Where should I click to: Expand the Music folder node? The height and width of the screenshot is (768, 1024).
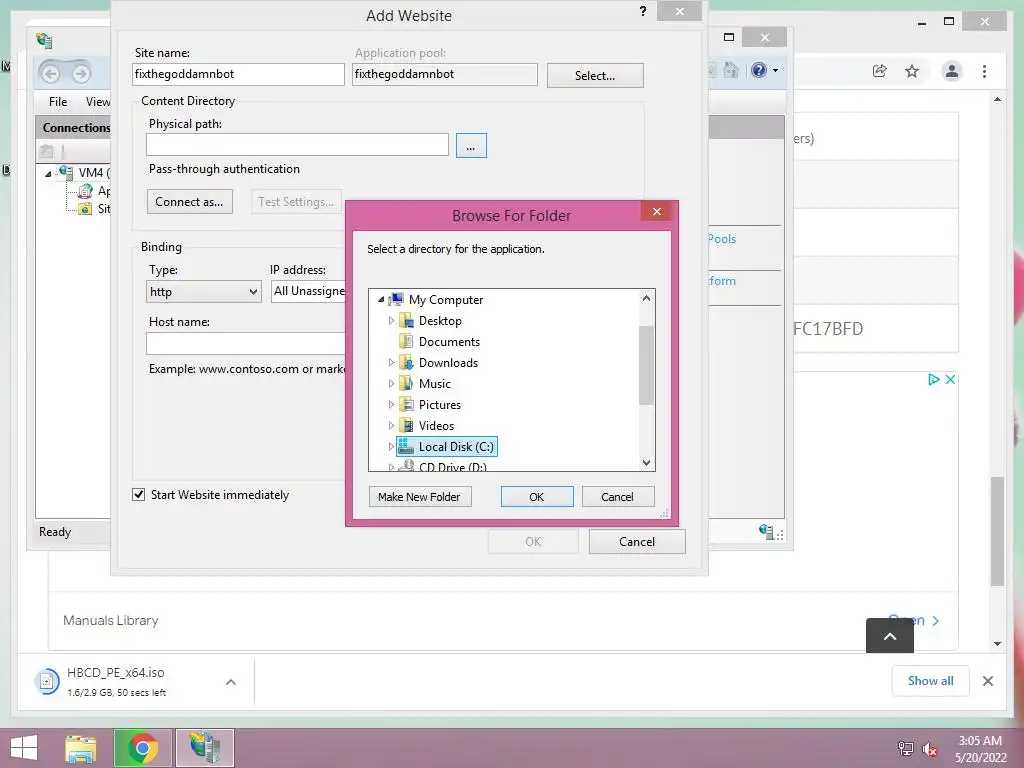(x=391, y=383)
